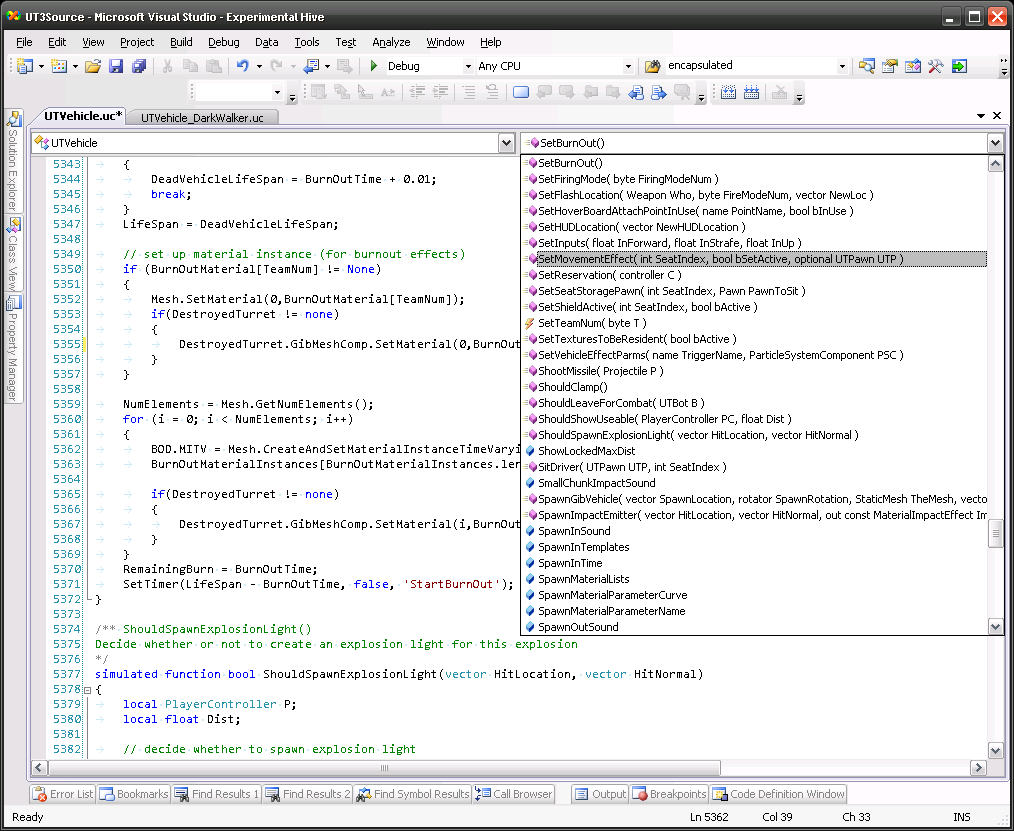This screenshot has height=831, width=1014.
Task: Expand the 'encapsulated' find combo box
Action: pyautogui.click(x=841, y=66)
